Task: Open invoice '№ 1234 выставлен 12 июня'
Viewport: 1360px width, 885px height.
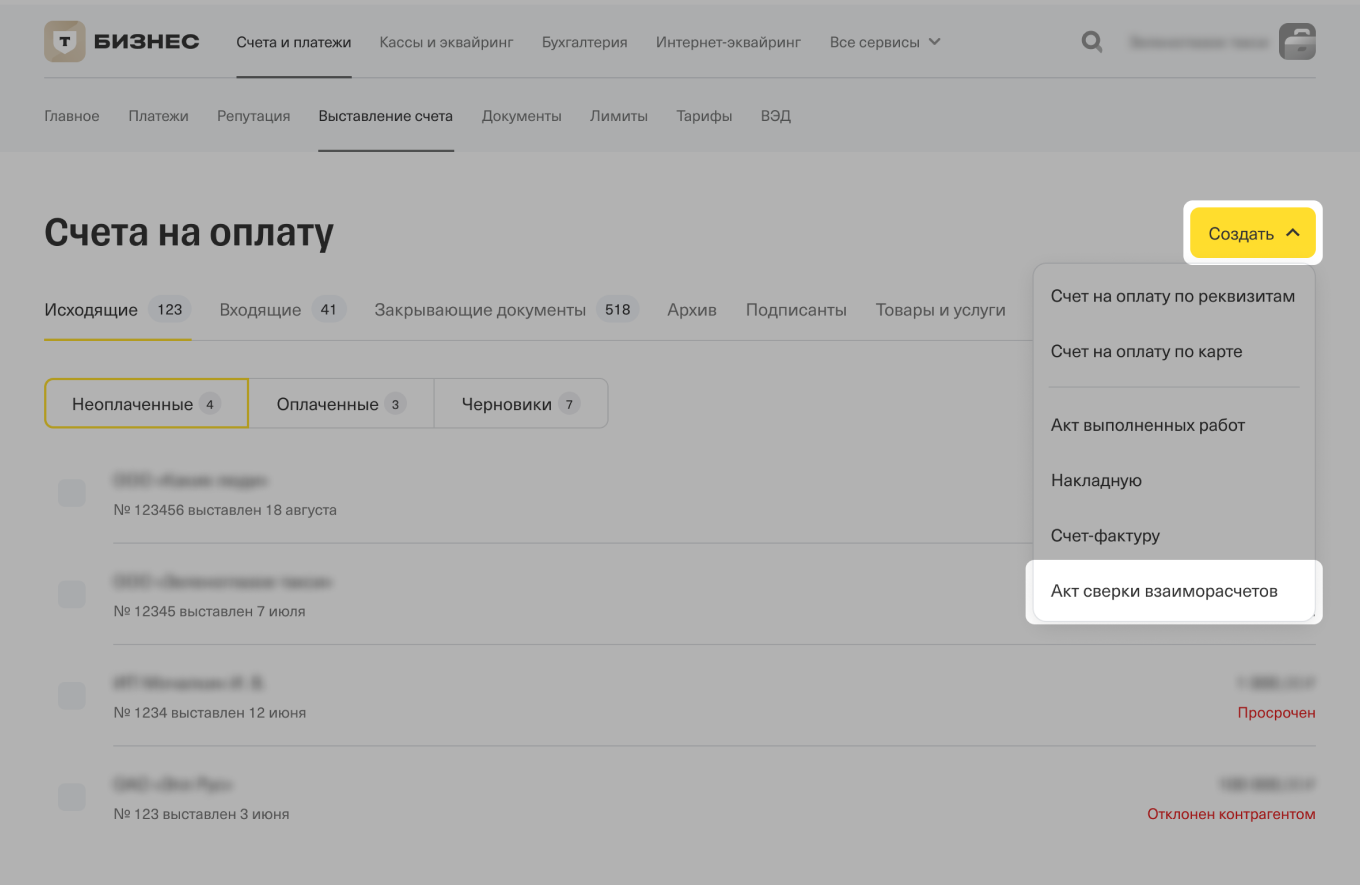Action: coord(210,713)
